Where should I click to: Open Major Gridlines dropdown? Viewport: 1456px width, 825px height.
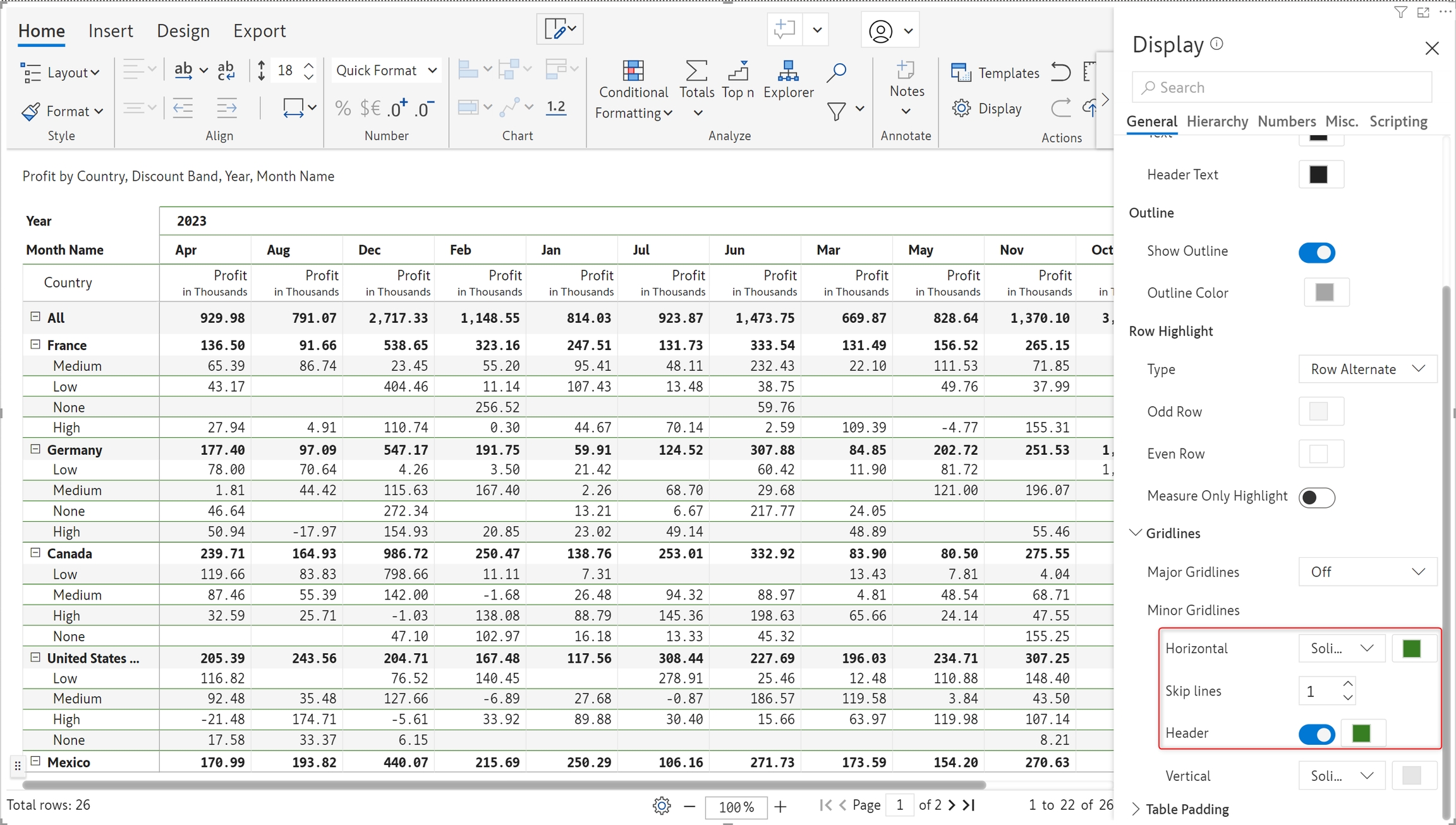point(1368,572)
